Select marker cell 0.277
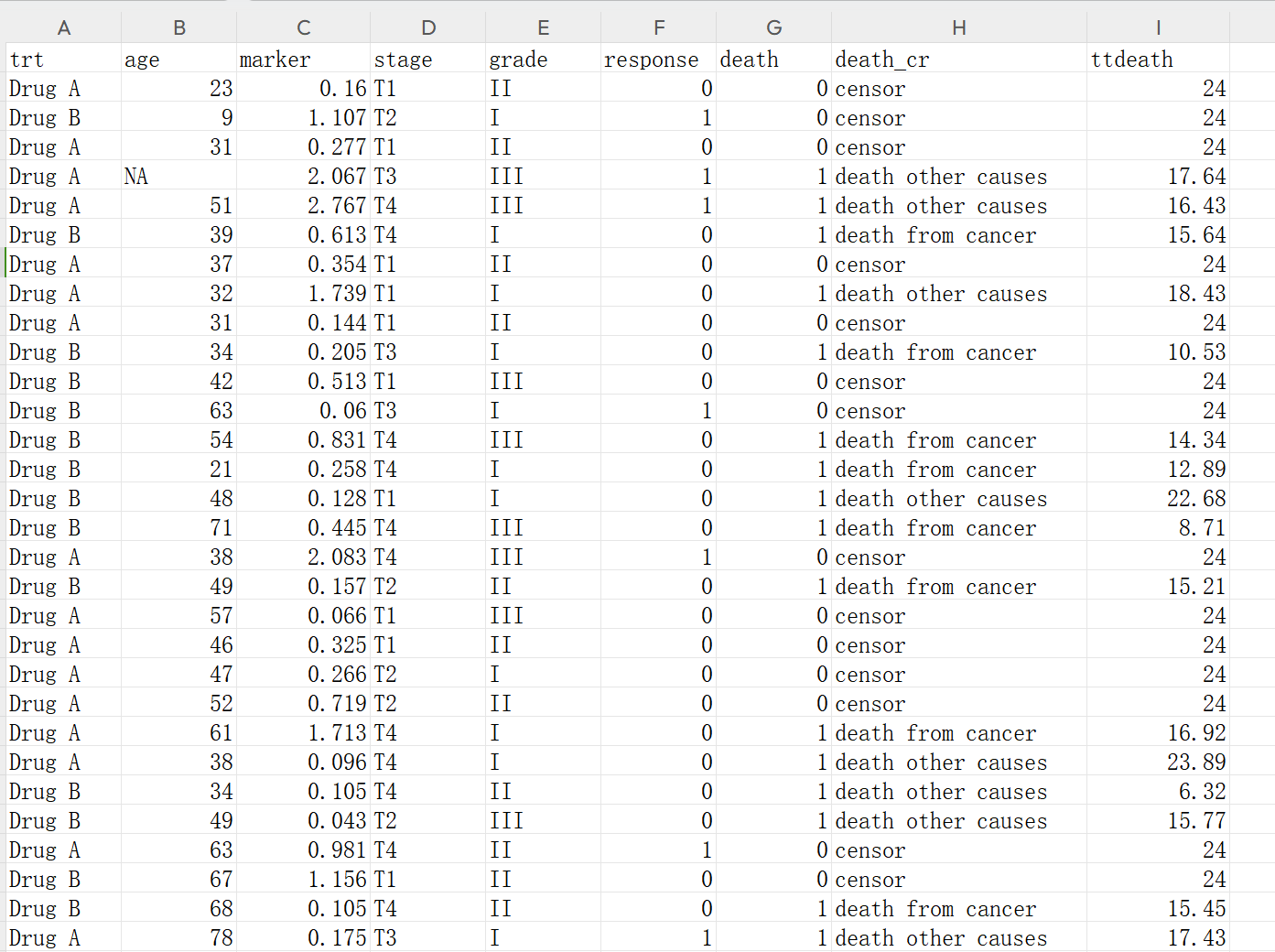Screen dimensions: 1275x952 click(303, 146)
